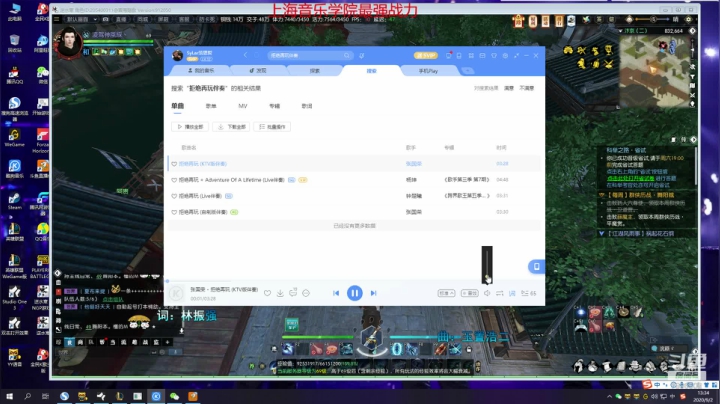Favorite the 拒绝再玩 (KTV版伴奏) row

coord(174,164)
